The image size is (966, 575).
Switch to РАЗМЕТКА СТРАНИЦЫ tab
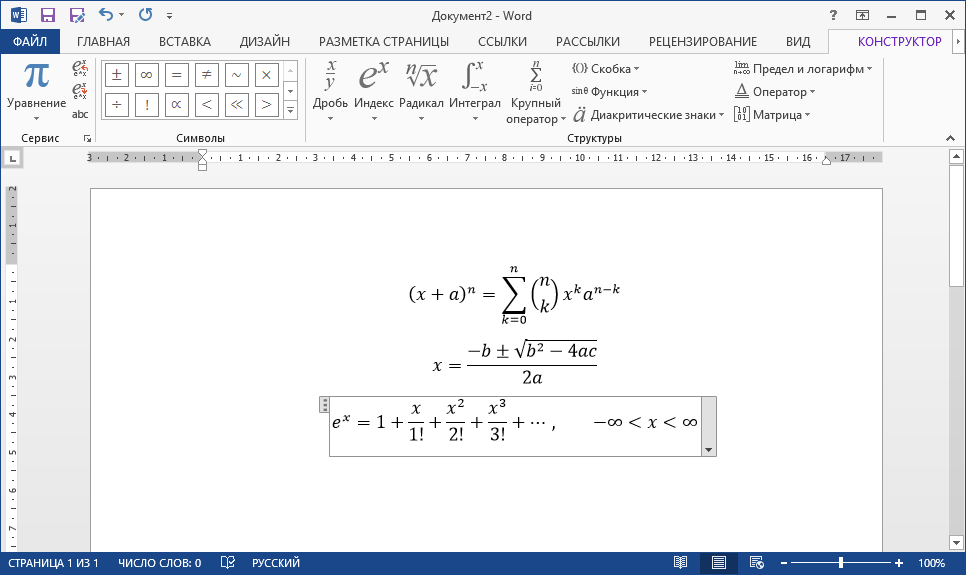pos(384,41)
